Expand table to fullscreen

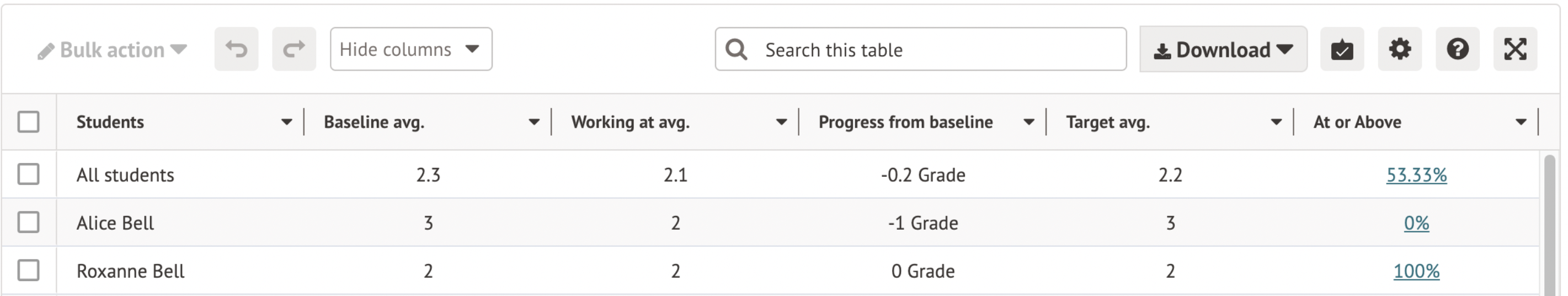pyautogui.click(x=1515, y=49)
